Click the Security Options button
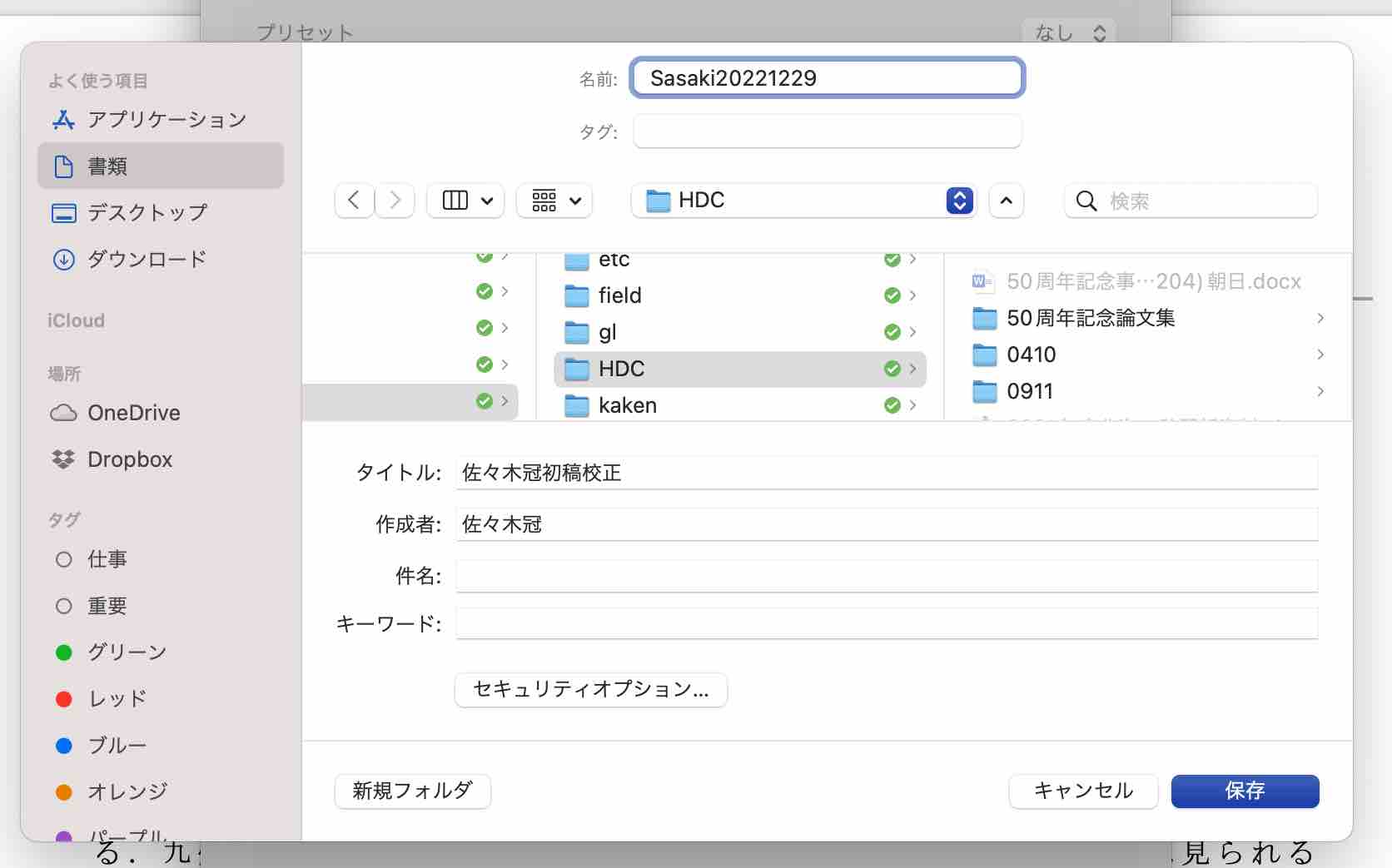Viewport: 1392px width, 868px height. 590,690
